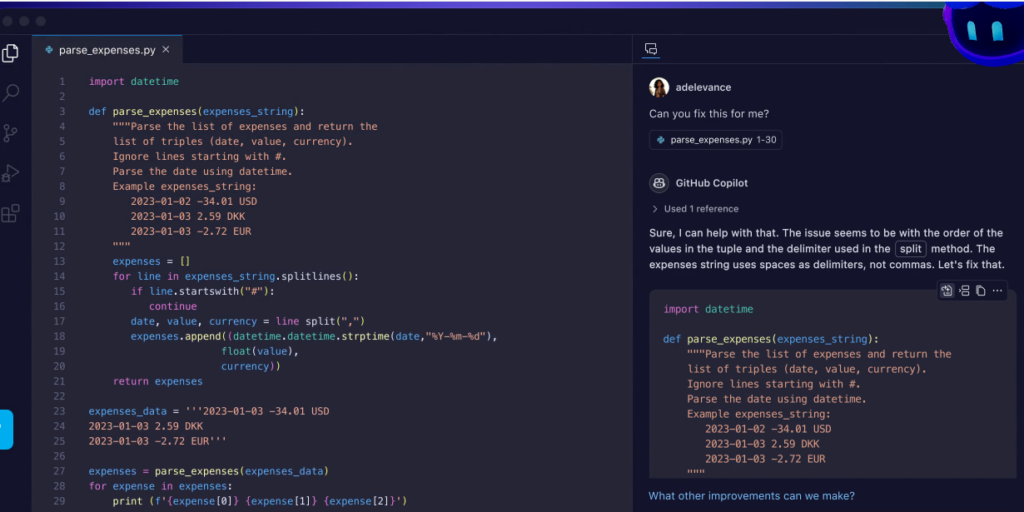Click '2023-01-03 2.59 DKK' on editor line 24

(146, 426)
